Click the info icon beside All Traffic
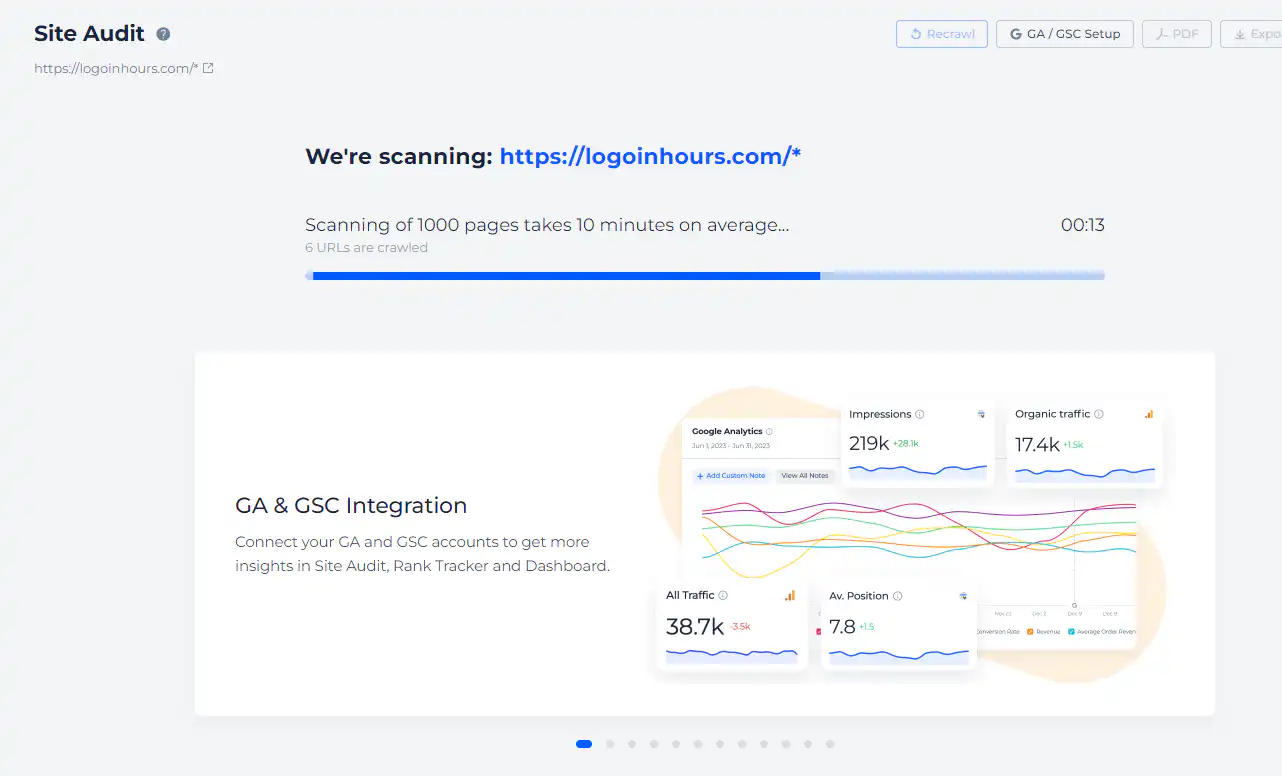This screenshot has width=1282, height=776. pos(723,595)
